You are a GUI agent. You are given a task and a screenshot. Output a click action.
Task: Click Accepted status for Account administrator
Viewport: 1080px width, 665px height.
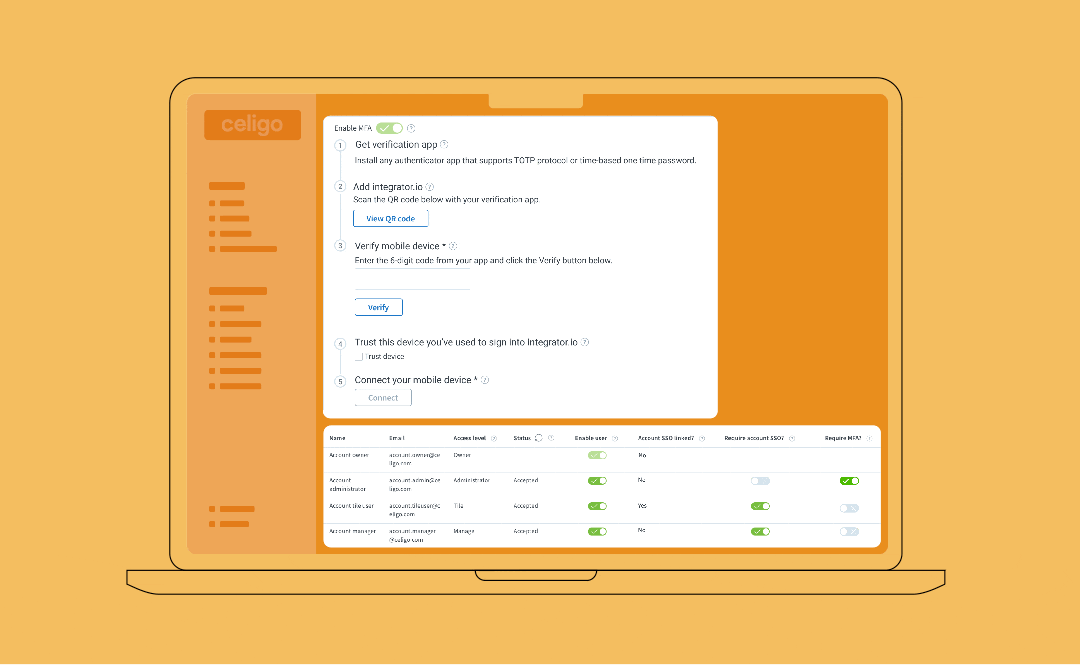pyautogui.click(x=526, y=480)
